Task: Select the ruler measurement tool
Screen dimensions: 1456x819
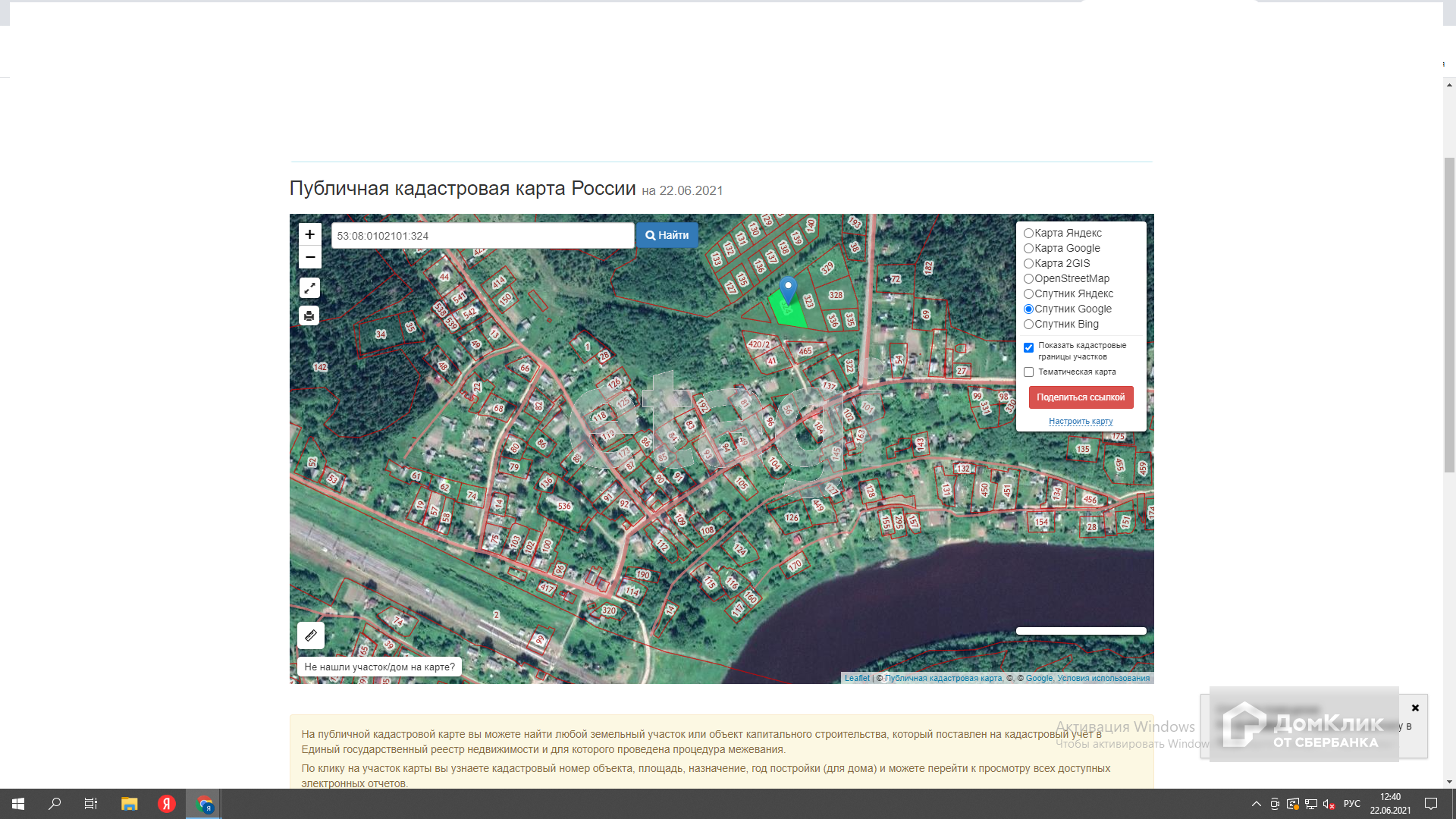Action: click(x=311, y=635)
